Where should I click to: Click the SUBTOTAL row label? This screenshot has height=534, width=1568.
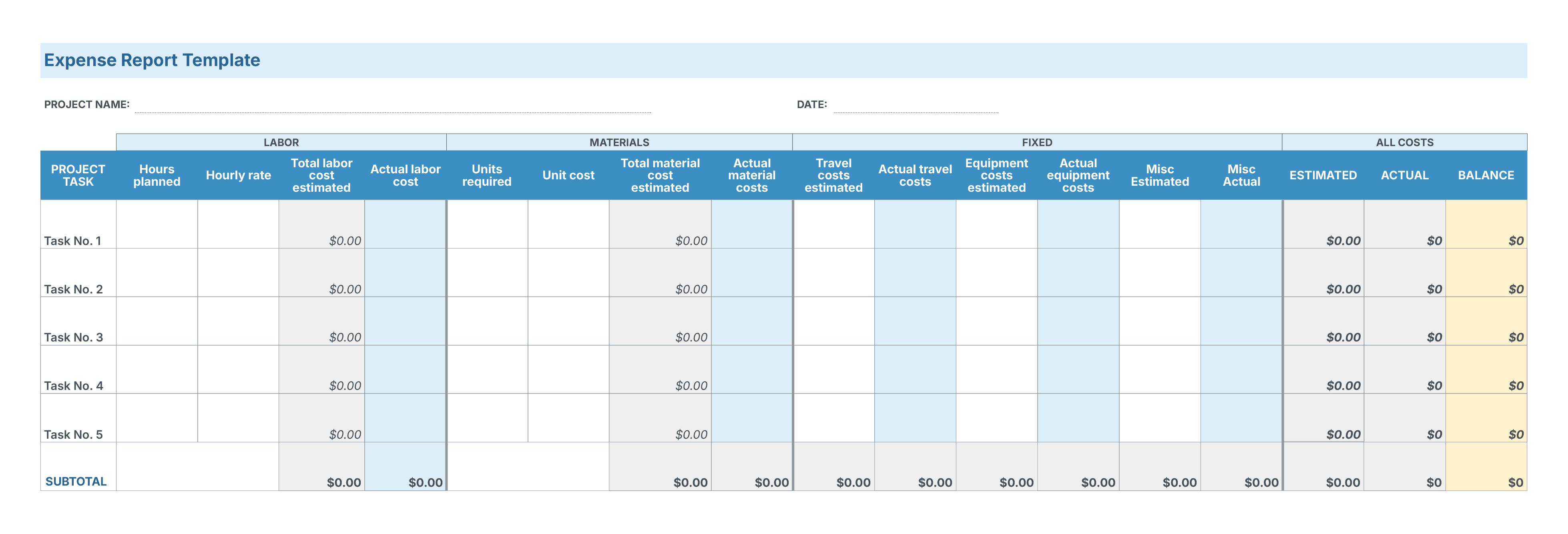(76, 482)
